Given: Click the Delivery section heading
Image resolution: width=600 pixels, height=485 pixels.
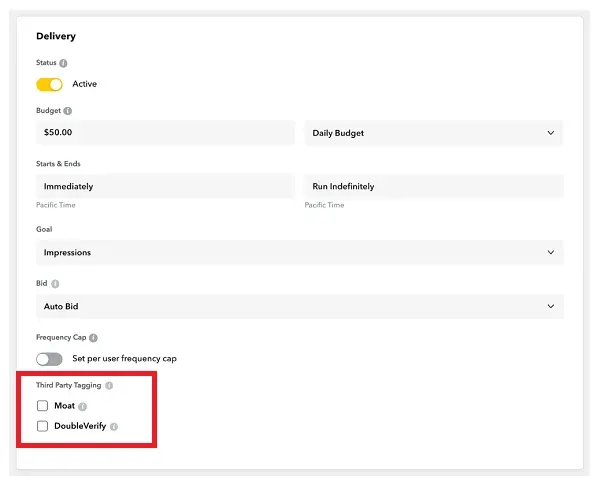Looking at the screenshot, I should click(56, 36).
